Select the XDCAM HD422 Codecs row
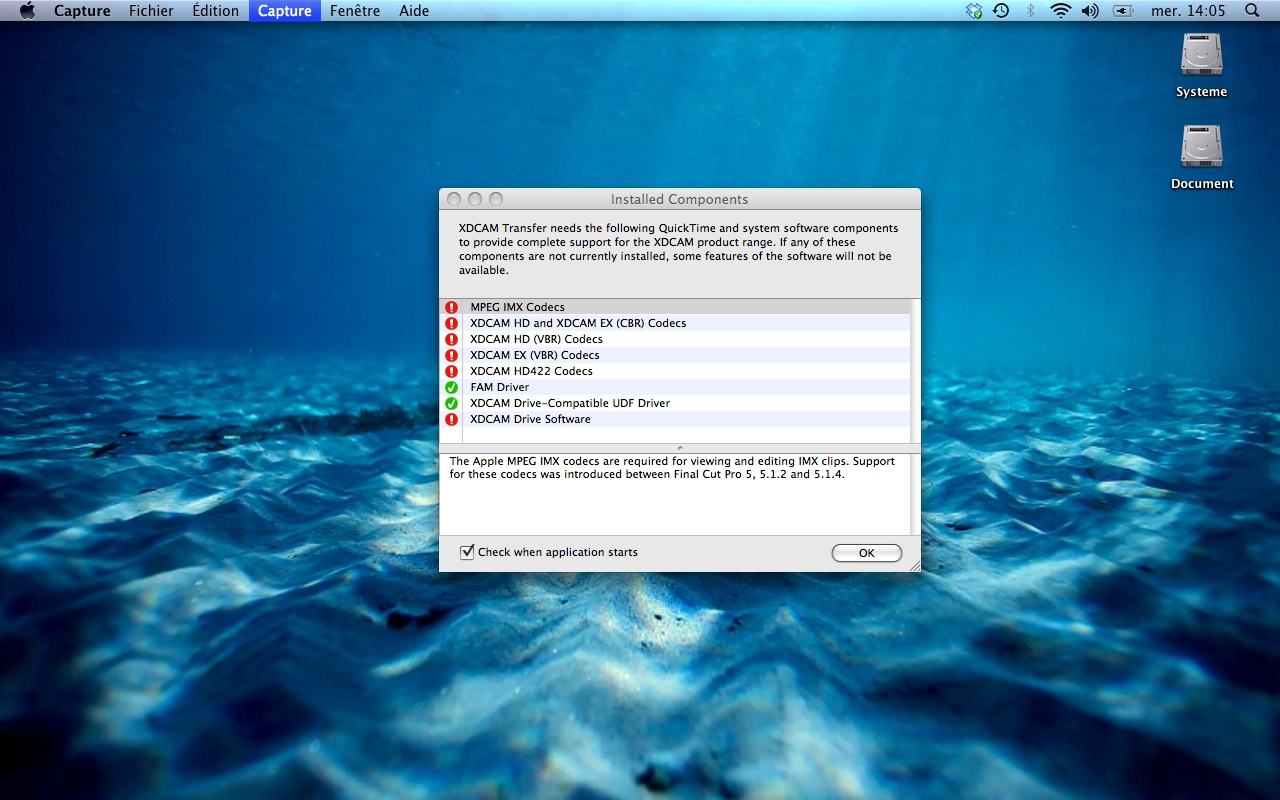Viewport: 1280px width, 800px height. (x=676, y=371)
